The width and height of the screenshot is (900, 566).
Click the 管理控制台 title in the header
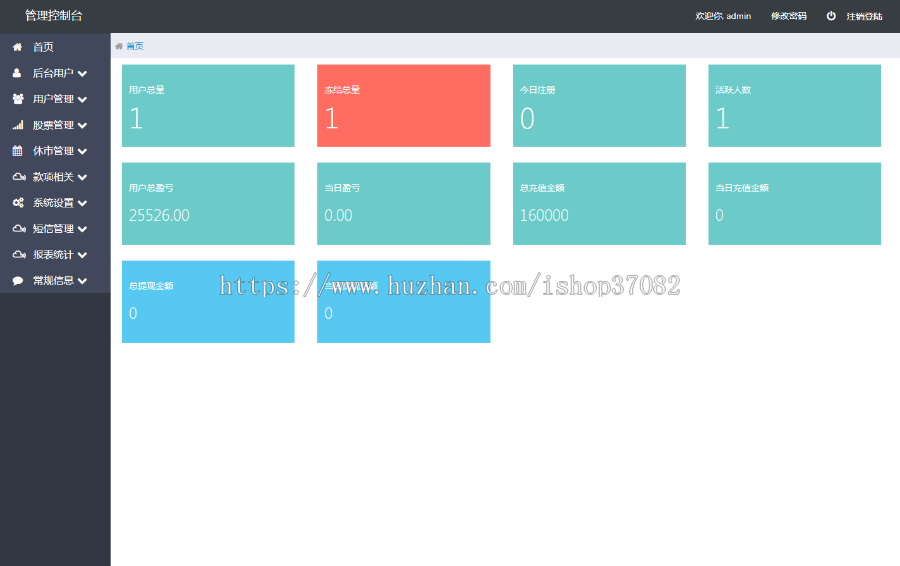(x=54, y=16)
